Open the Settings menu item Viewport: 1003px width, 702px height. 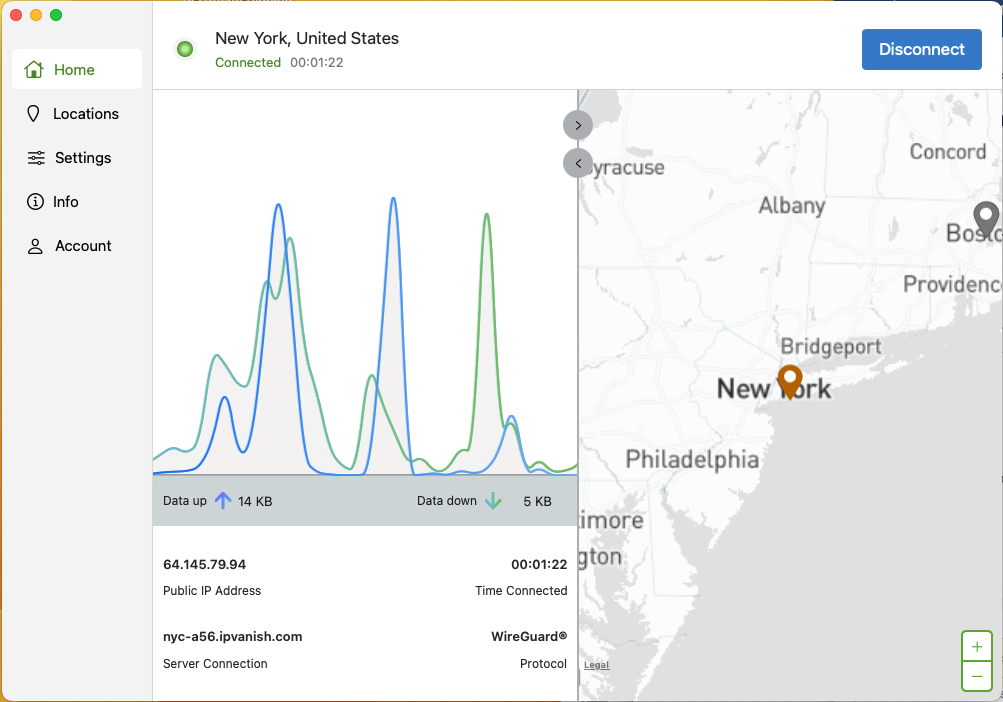[x=83, y=158]
